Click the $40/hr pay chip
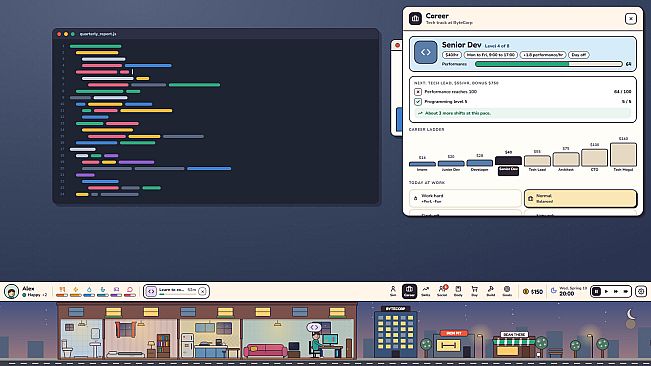 click(x=451, y=55)
